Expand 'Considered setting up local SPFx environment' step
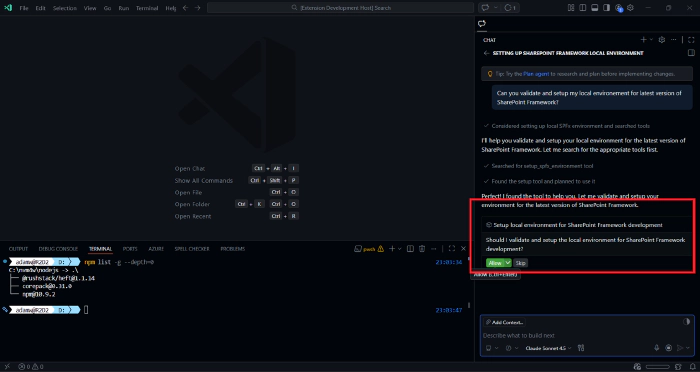700x372 pixels. tap(566, 126)
